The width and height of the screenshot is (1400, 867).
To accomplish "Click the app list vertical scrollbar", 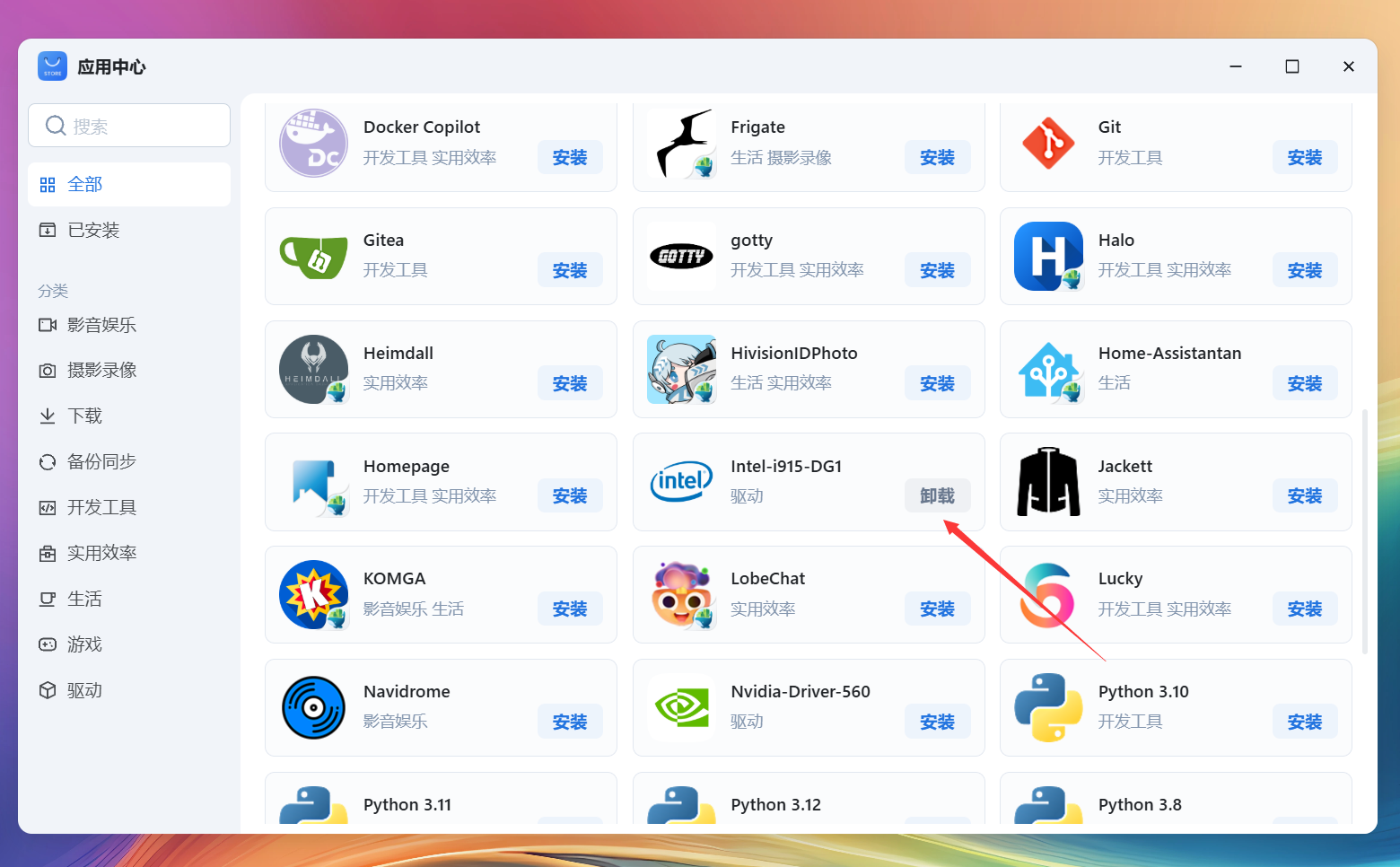I will (x=1365, y=531).
